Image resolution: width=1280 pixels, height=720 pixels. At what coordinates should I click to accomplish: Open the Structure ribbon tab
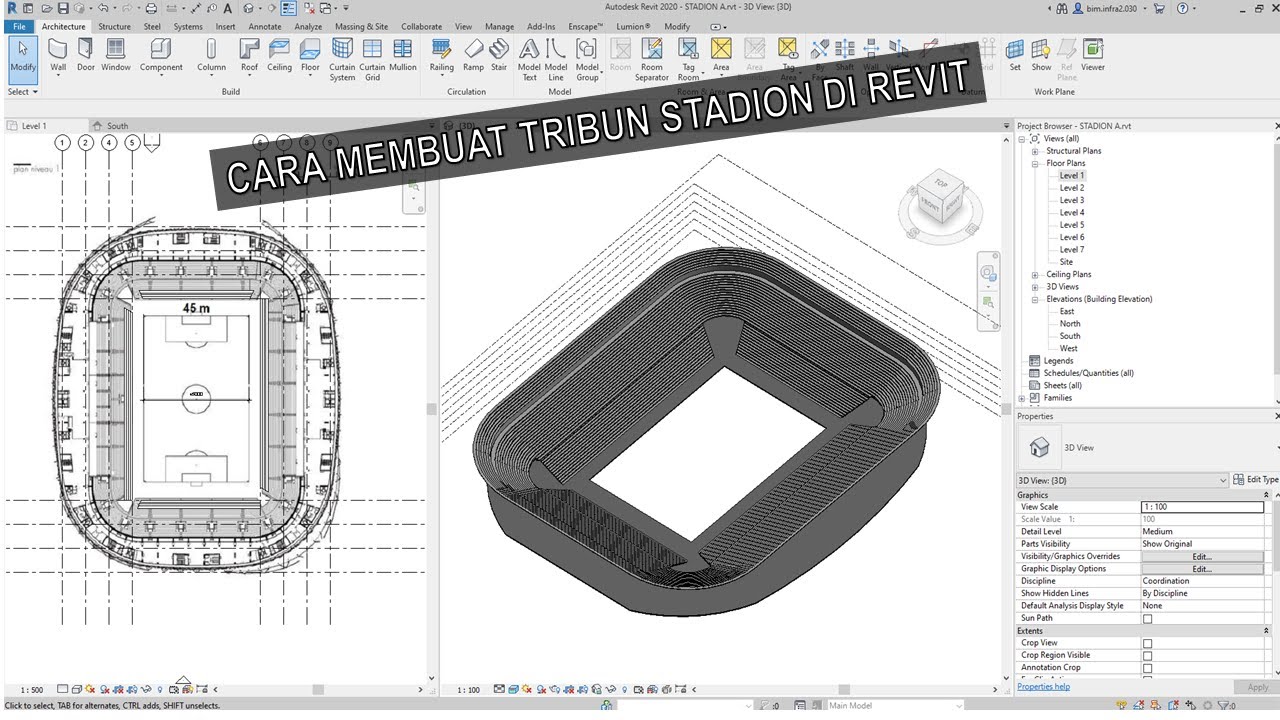[x=114, y=27]
